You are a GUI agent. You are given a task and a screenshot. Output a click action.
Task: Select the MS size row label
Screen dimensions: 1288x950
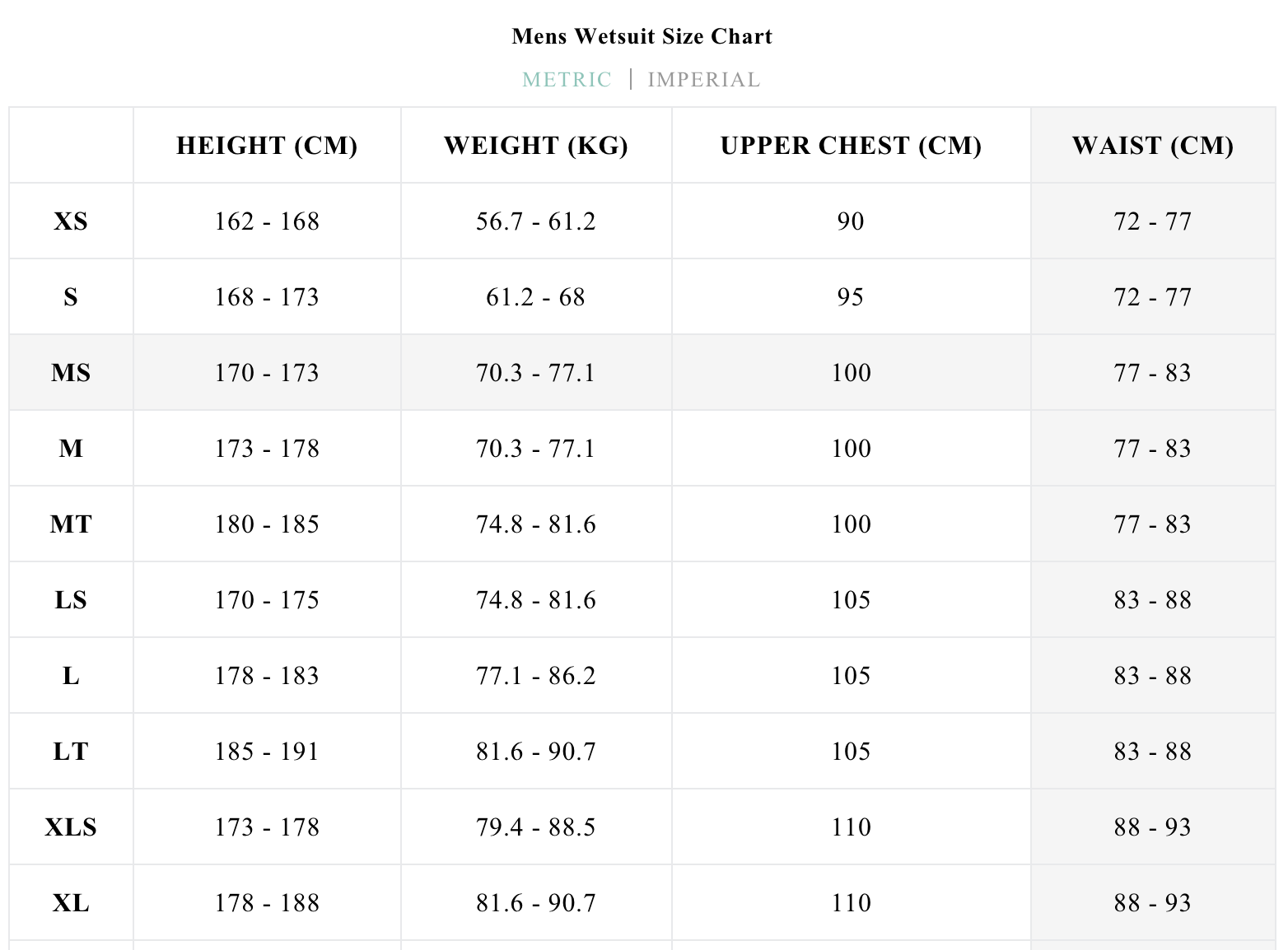tap(71, 373)
